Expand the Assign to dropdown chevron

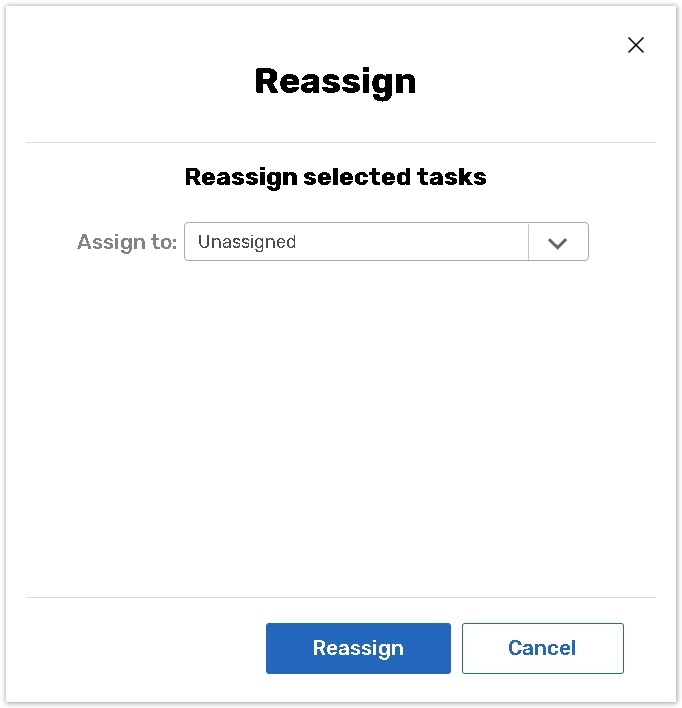coord(558,242)
